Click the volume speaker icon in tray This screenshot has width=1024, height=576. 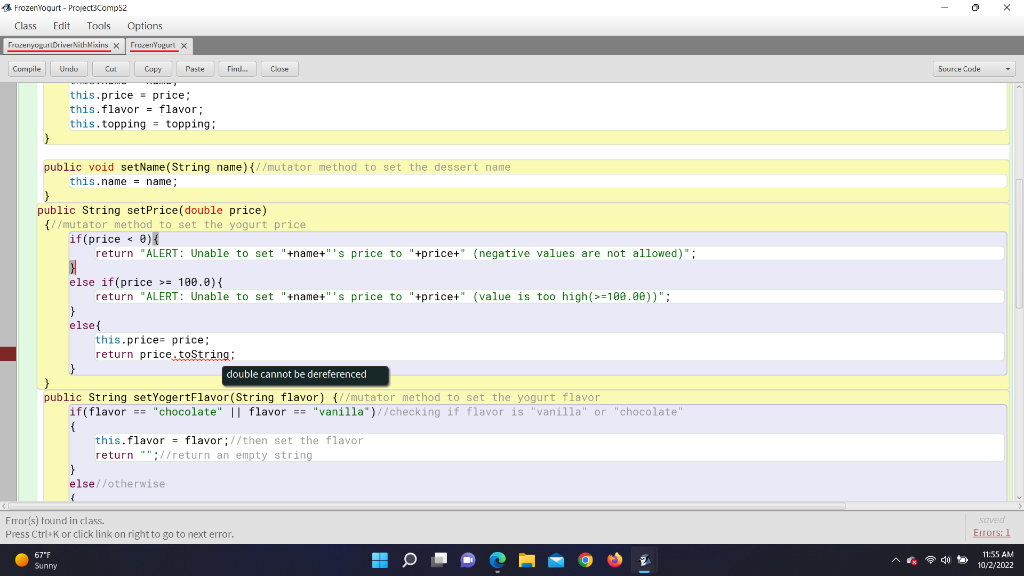947,560
